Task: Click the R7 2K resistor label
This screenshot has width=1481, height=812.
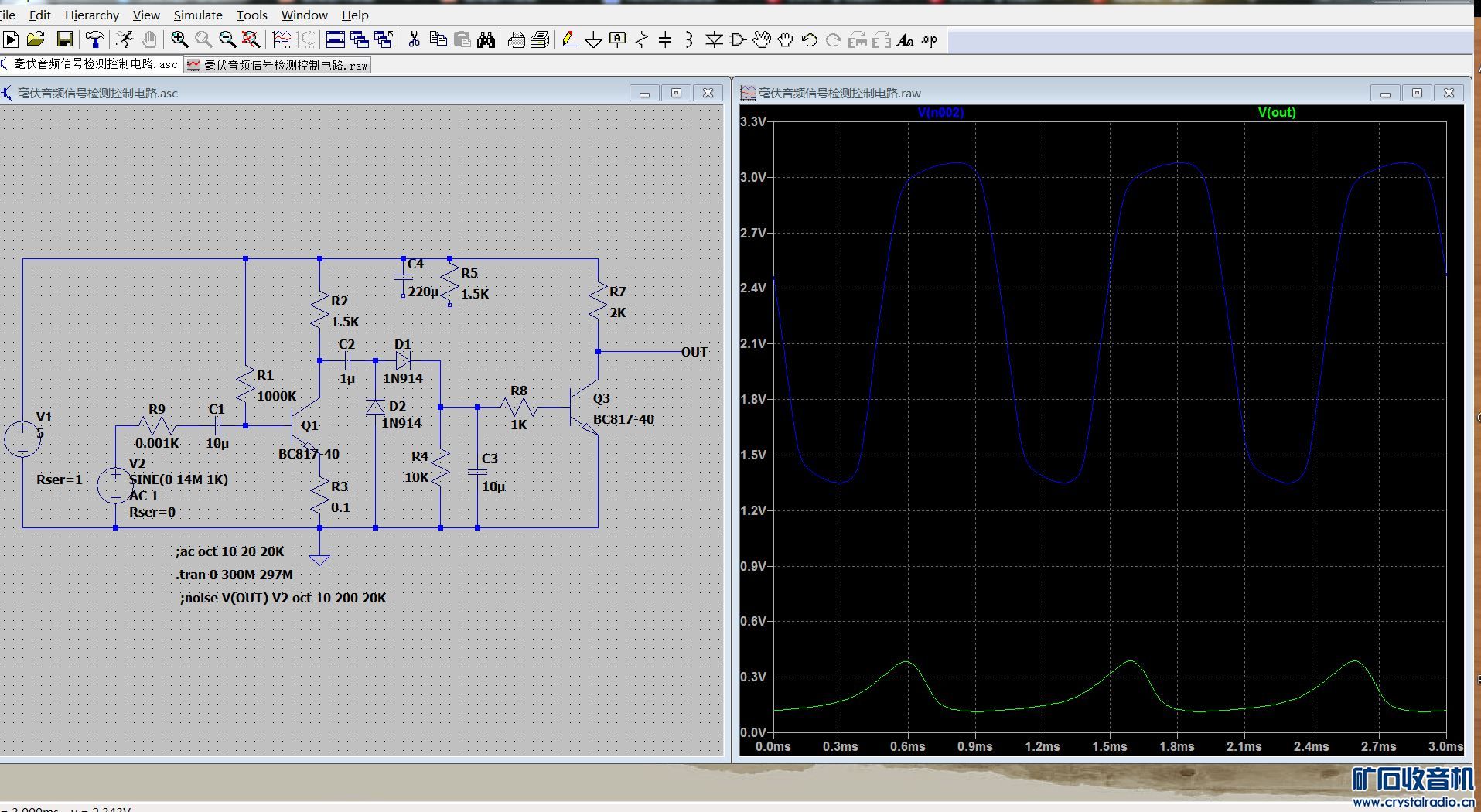Action: pos(618,312)
